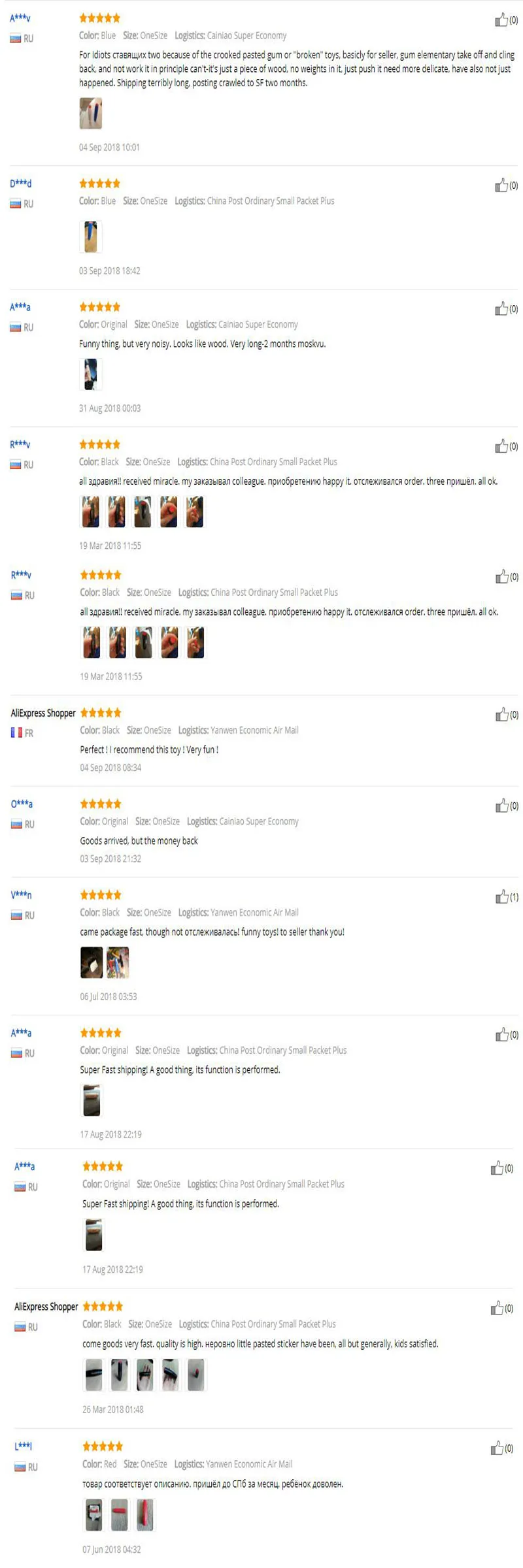Open the photo in D***d's 03 Sep review
Viewport: 523px width, 1568px height.
point(91,237)
